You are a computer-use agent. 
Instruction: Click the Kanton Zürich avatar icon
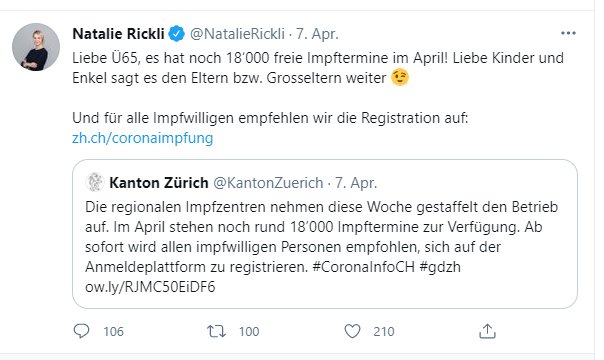click(x=95, y=182)
